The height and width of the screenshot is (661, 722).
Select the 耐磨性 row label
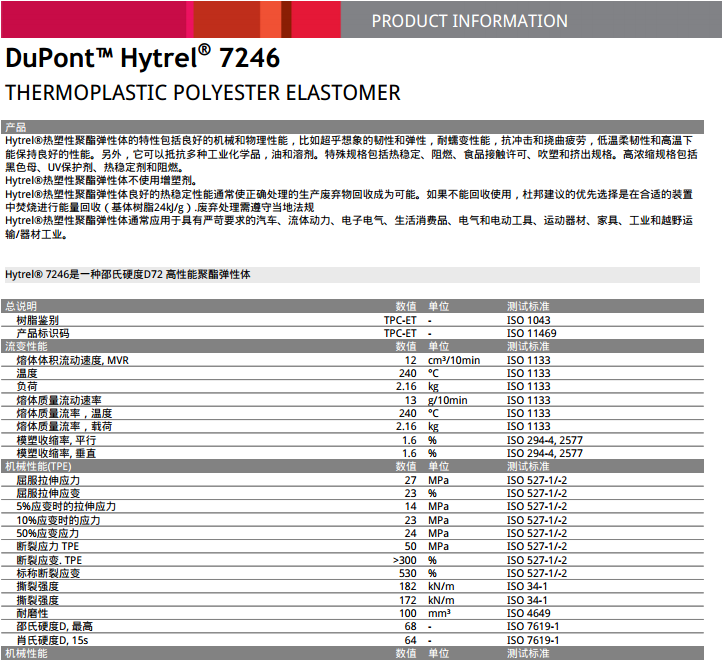(x=32, y=614)
